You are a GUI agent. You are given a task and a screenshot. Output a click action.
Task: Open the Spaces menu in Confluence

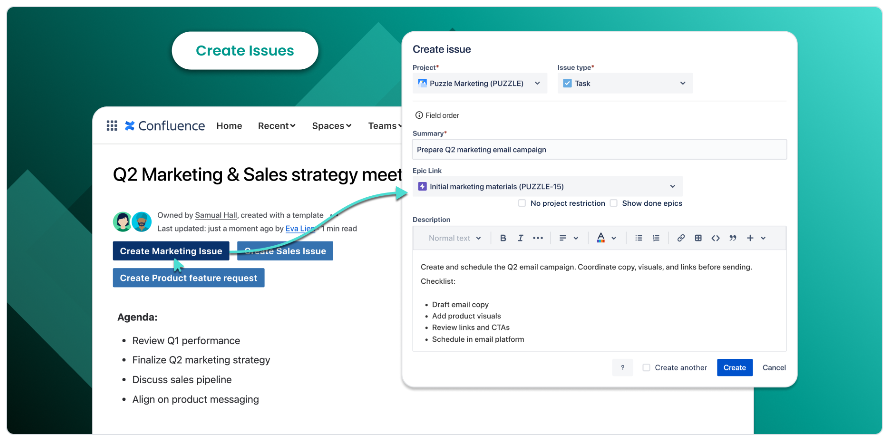pos(332,126)
